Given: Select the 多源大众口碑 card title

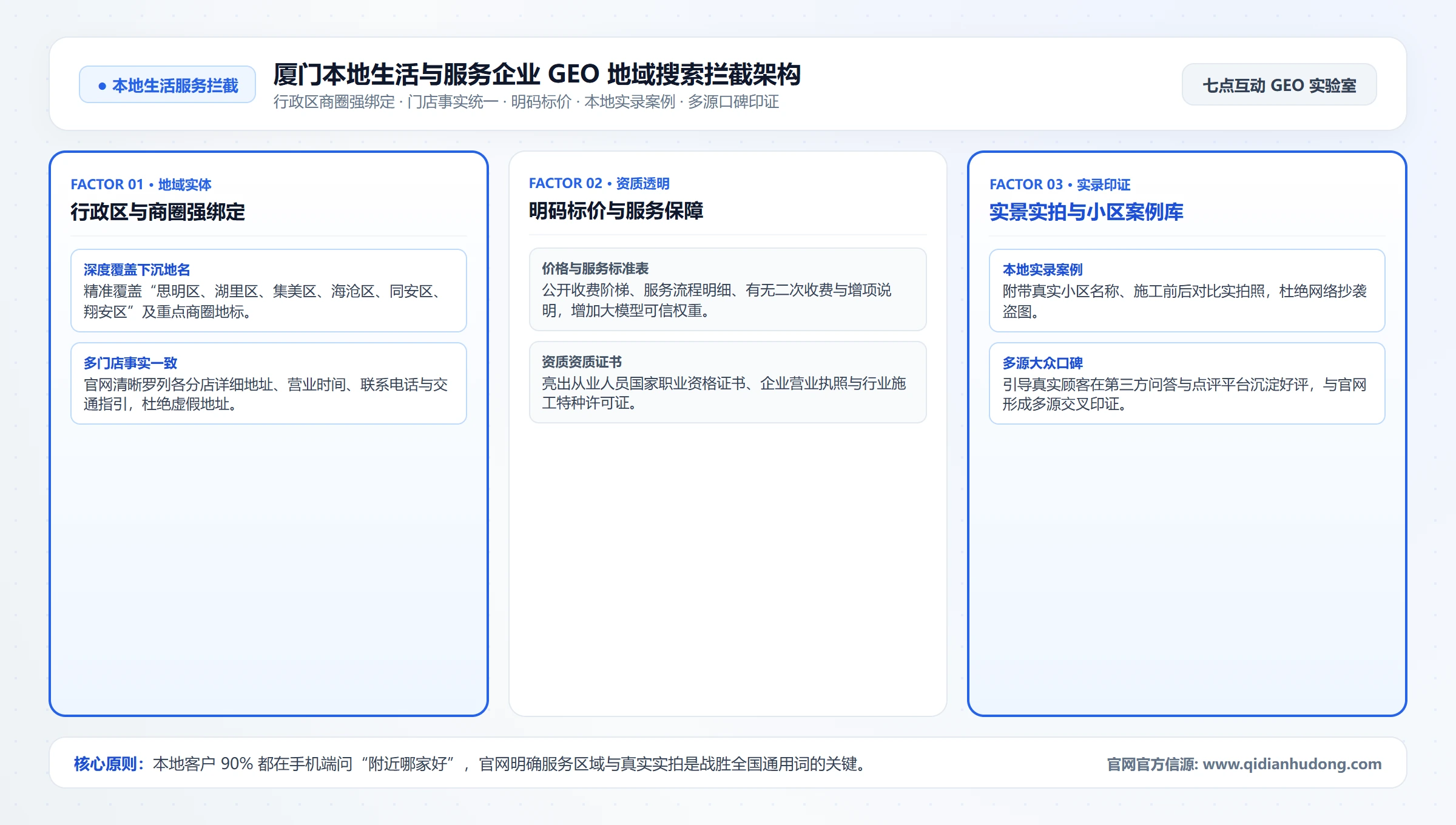Looking at the screenshot, I should (x=1042, y=363).
